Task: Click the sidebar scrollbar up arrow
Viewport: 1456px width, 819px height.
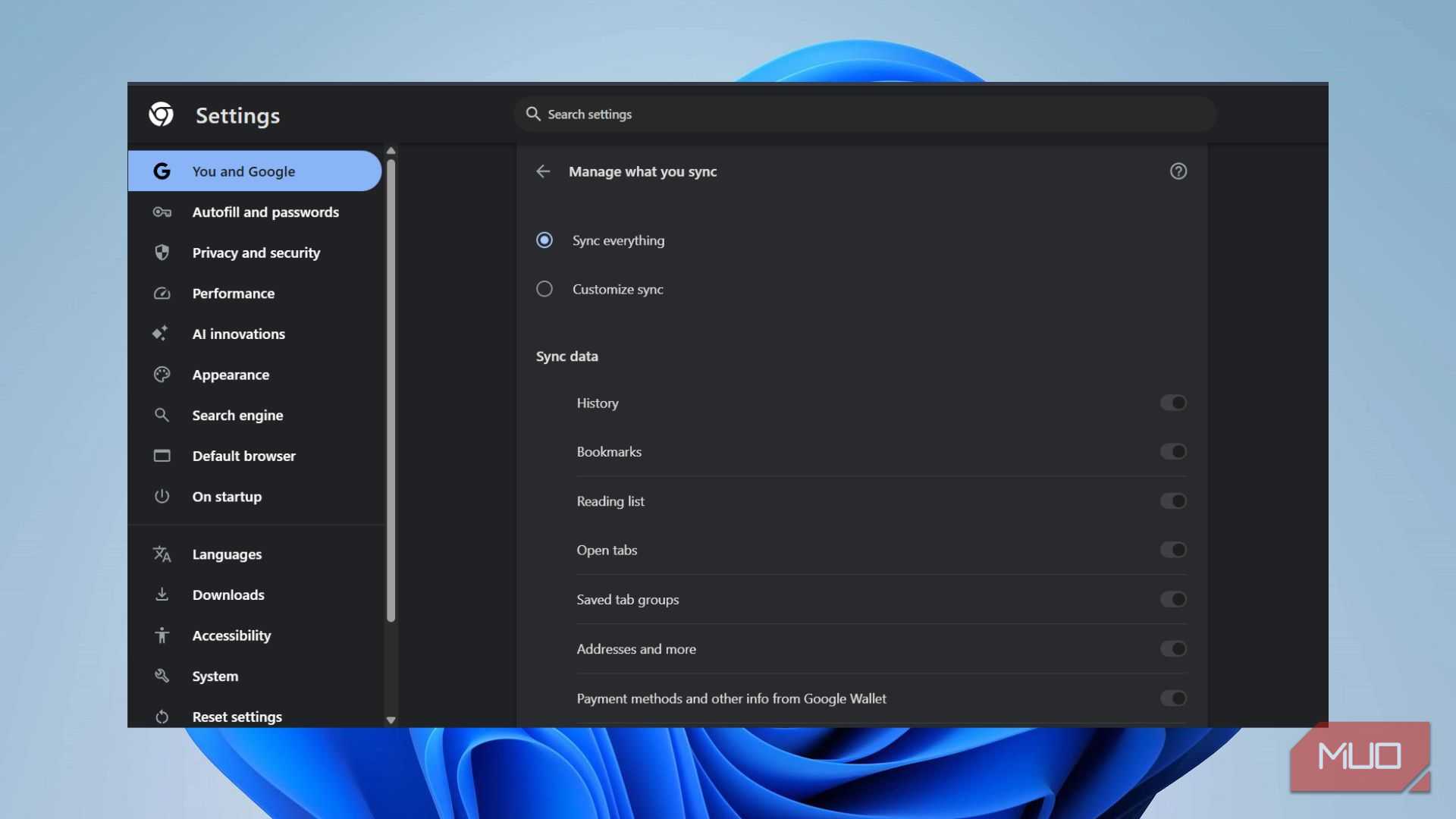Action: pos(391,151)
